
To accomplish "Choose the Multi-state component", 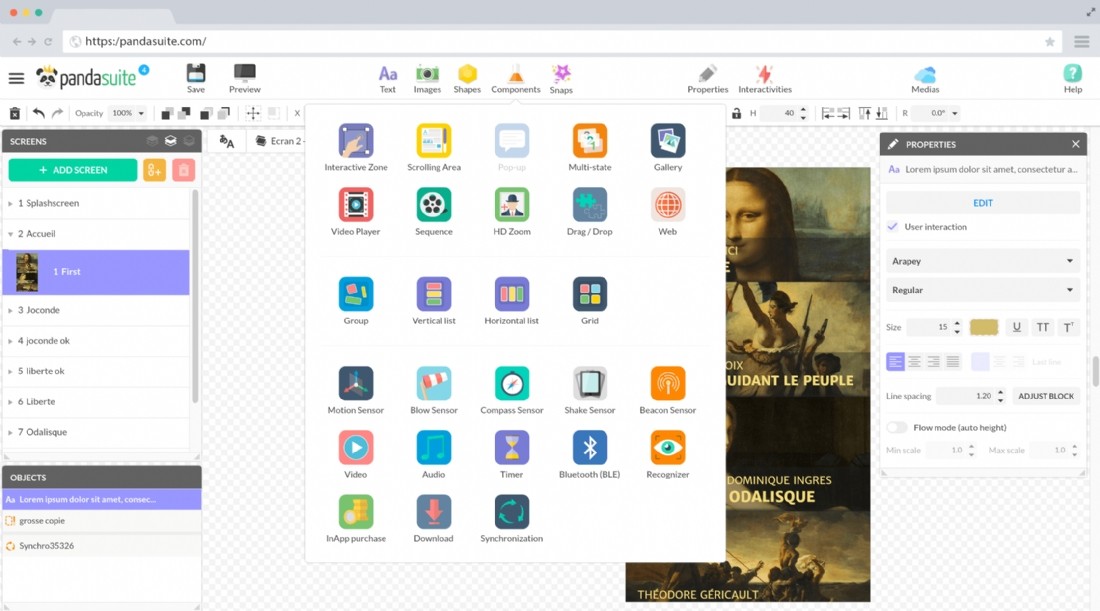I will pos(589,141).
